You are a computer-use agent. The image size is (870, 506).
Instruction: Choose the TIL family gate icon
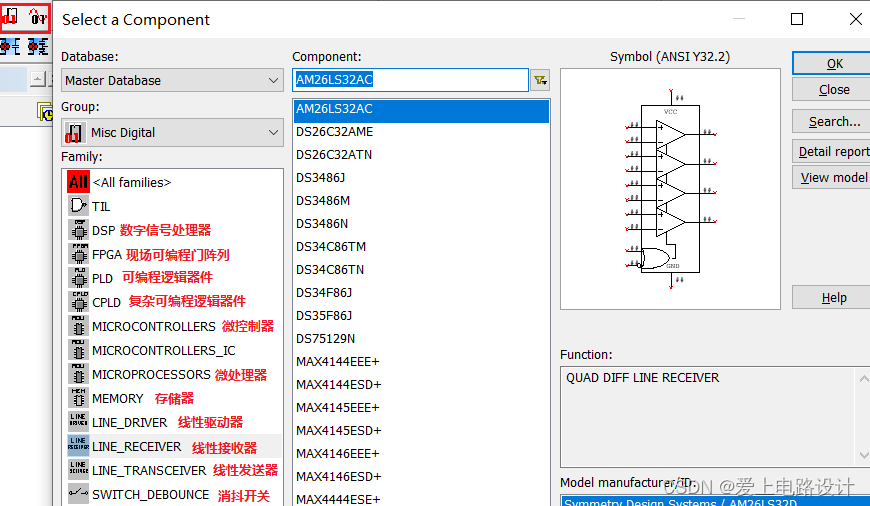[78, 206]
